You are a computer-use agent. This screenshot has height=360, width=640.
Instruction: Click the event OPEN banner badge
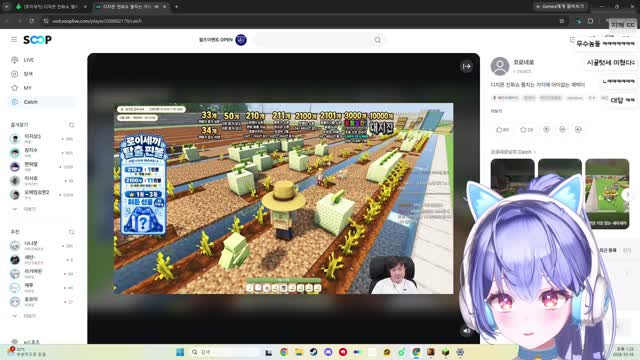(223, 40)
